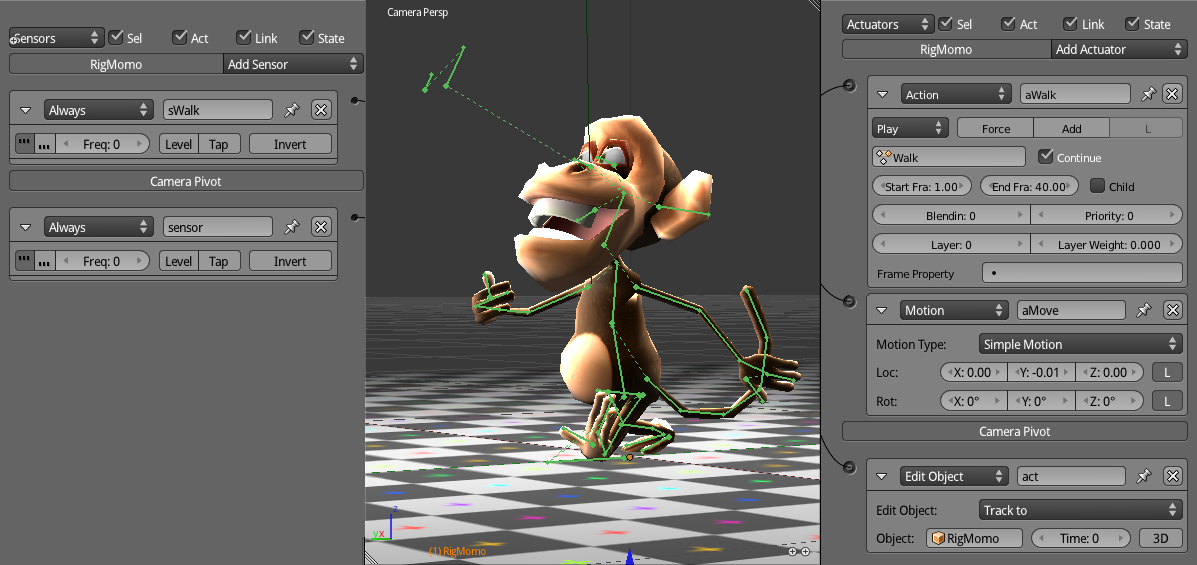Toggle the Child checkbox
This screenshot has height=565, width=1197.
(1097, 186)
